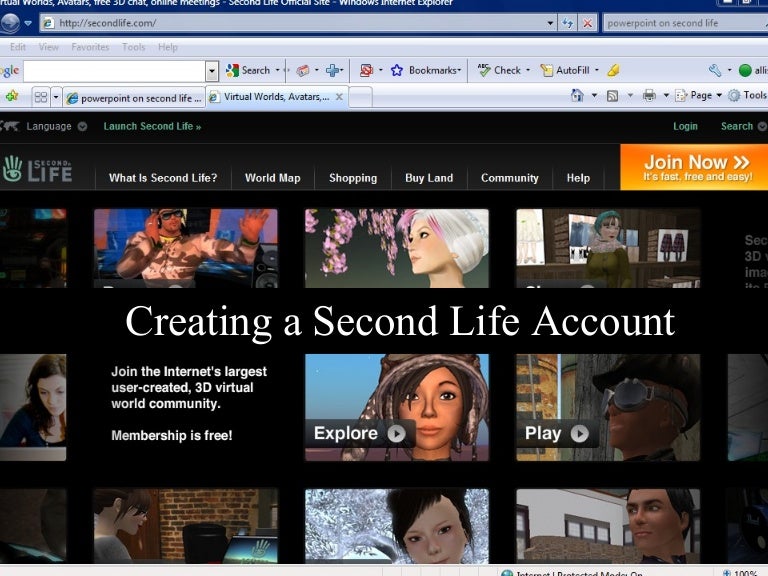Expand the Bookmarks dropdown arrow
768x576 pixels.
tap(459, 71)
